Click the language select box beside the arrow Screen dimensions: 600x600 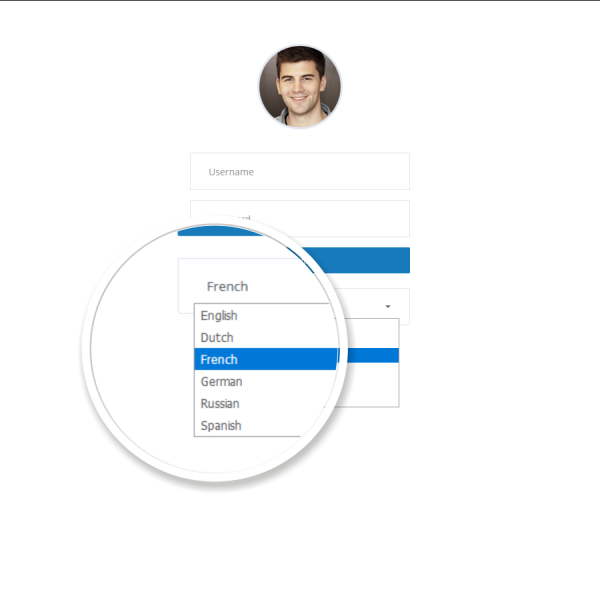point(358,307)
